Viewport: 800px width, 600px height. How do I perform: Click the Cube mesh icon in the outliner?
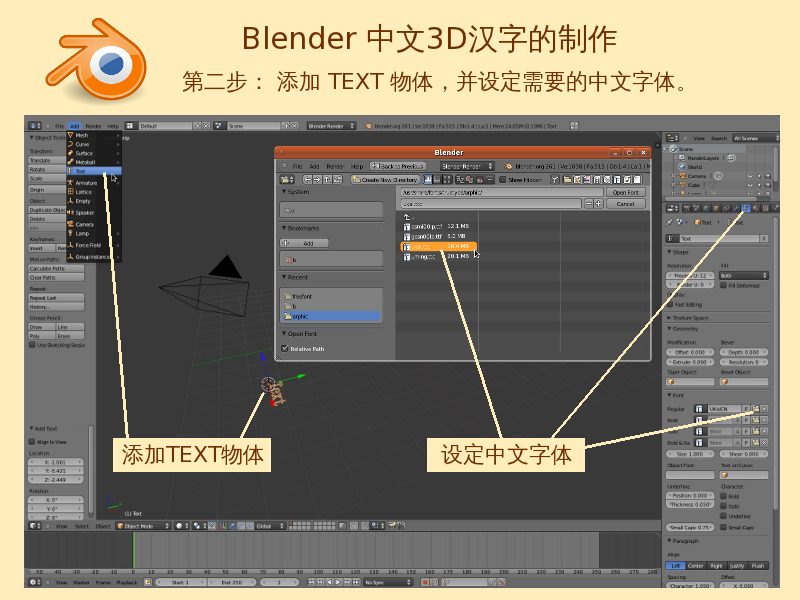click(682, 185)
